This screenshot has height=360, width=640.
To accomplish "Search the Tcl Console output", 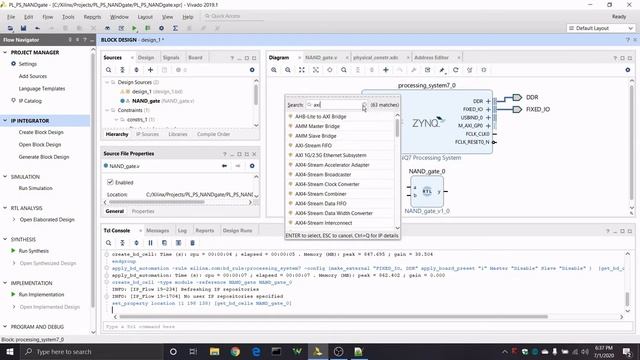I will (x=109, y=243).
